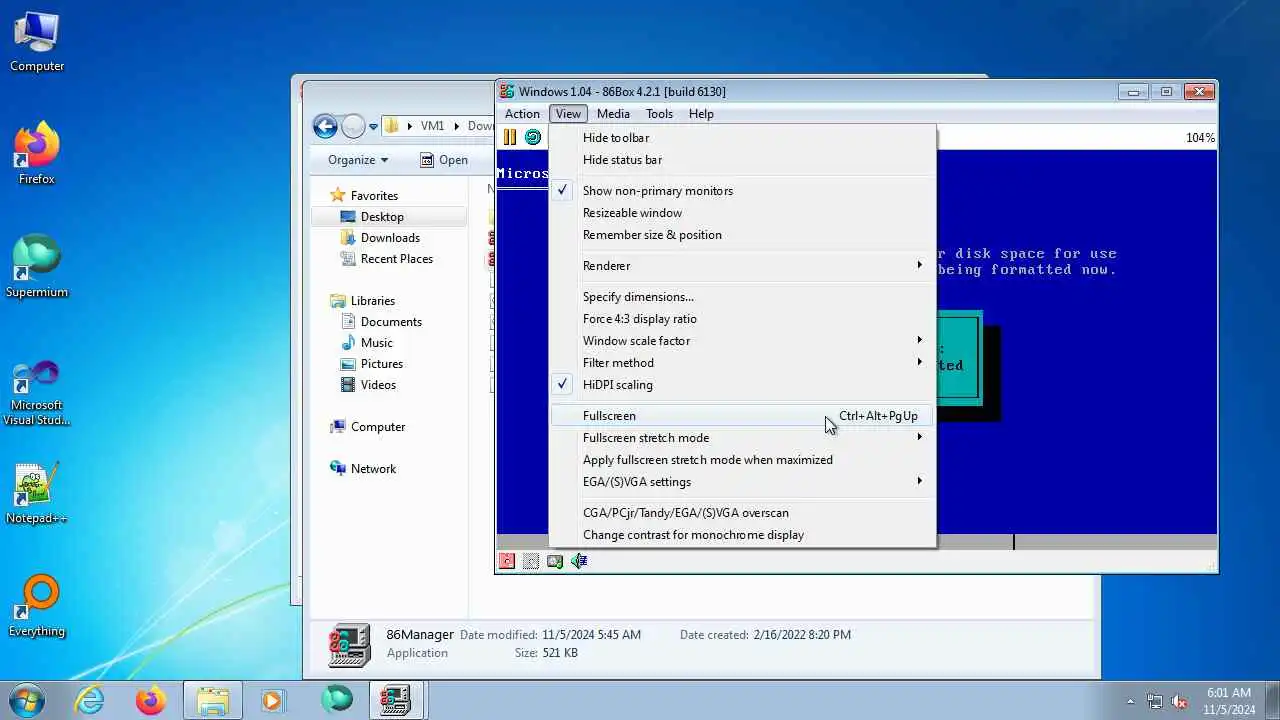
Task: Select Specify dimensions... menu entry
Action: (743, 297)
